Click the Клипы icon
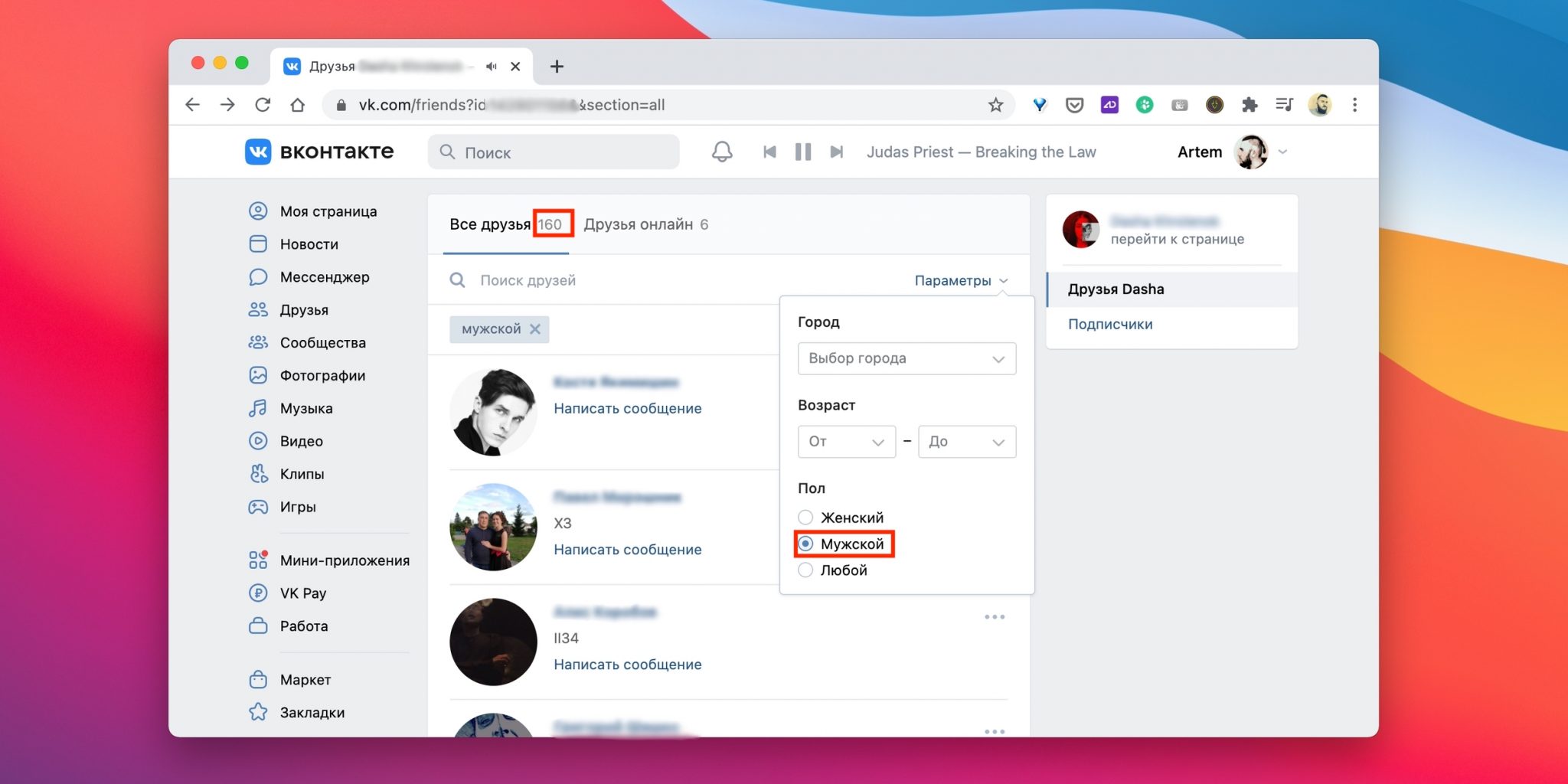The image size is (1568, 784). 258,474
